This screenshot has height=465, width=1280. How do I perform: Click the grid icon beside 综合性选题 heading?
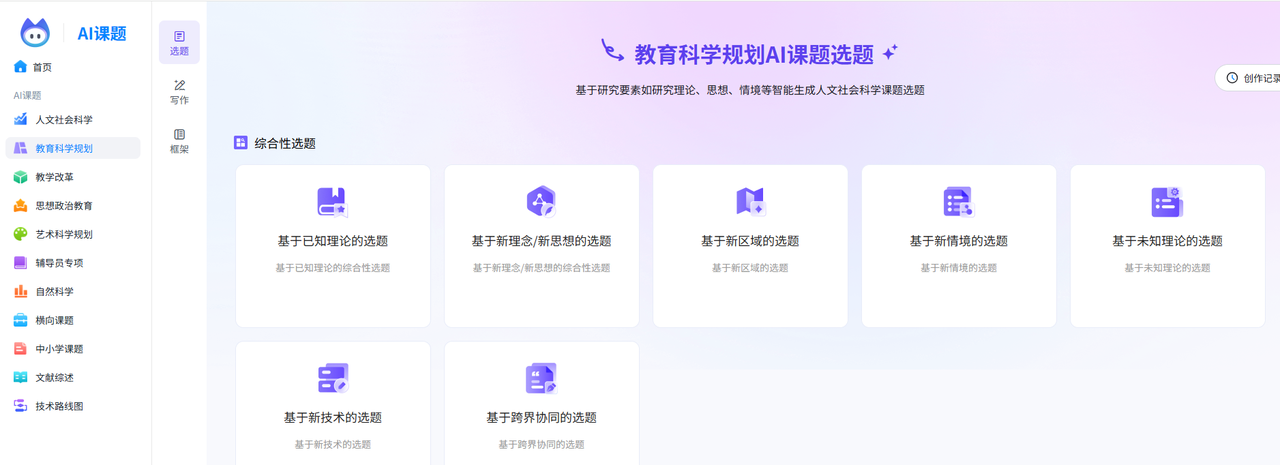click(x=240, y=143)
